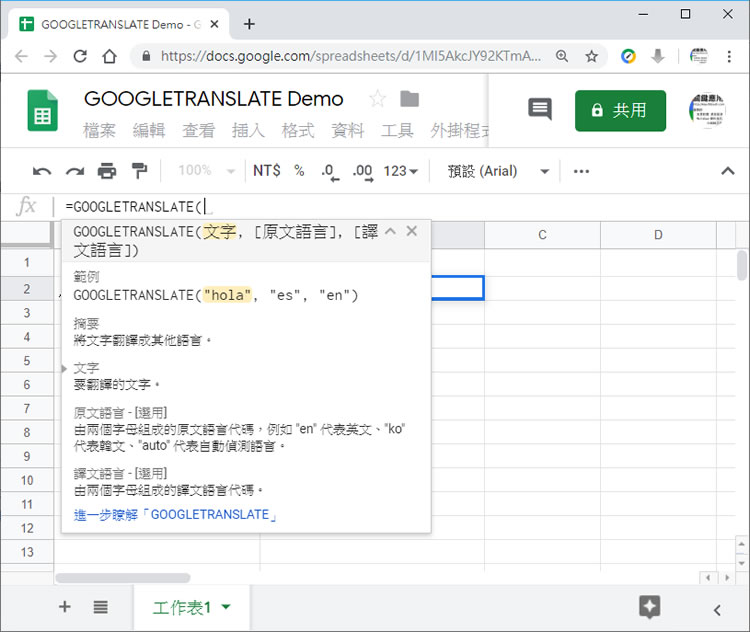
Task: Open the Chrome three-dot menu
Action: point(729,56)
